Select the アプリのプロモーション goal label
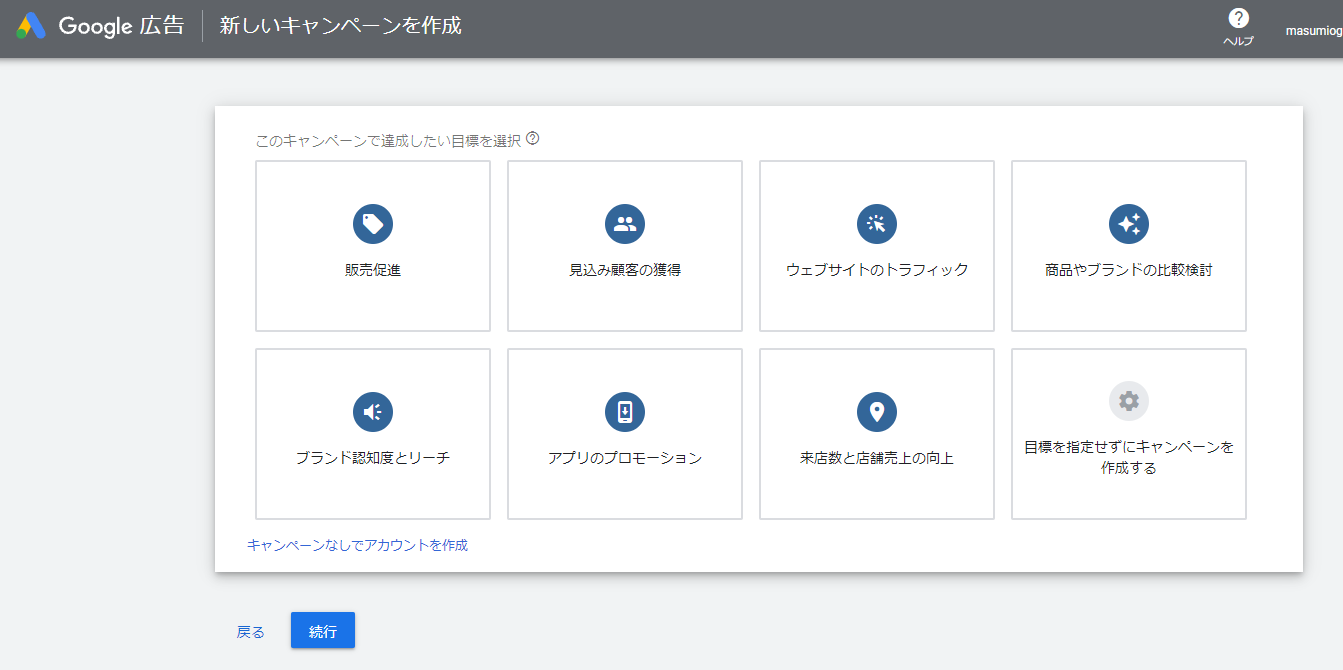 click(x=625, y=458)
